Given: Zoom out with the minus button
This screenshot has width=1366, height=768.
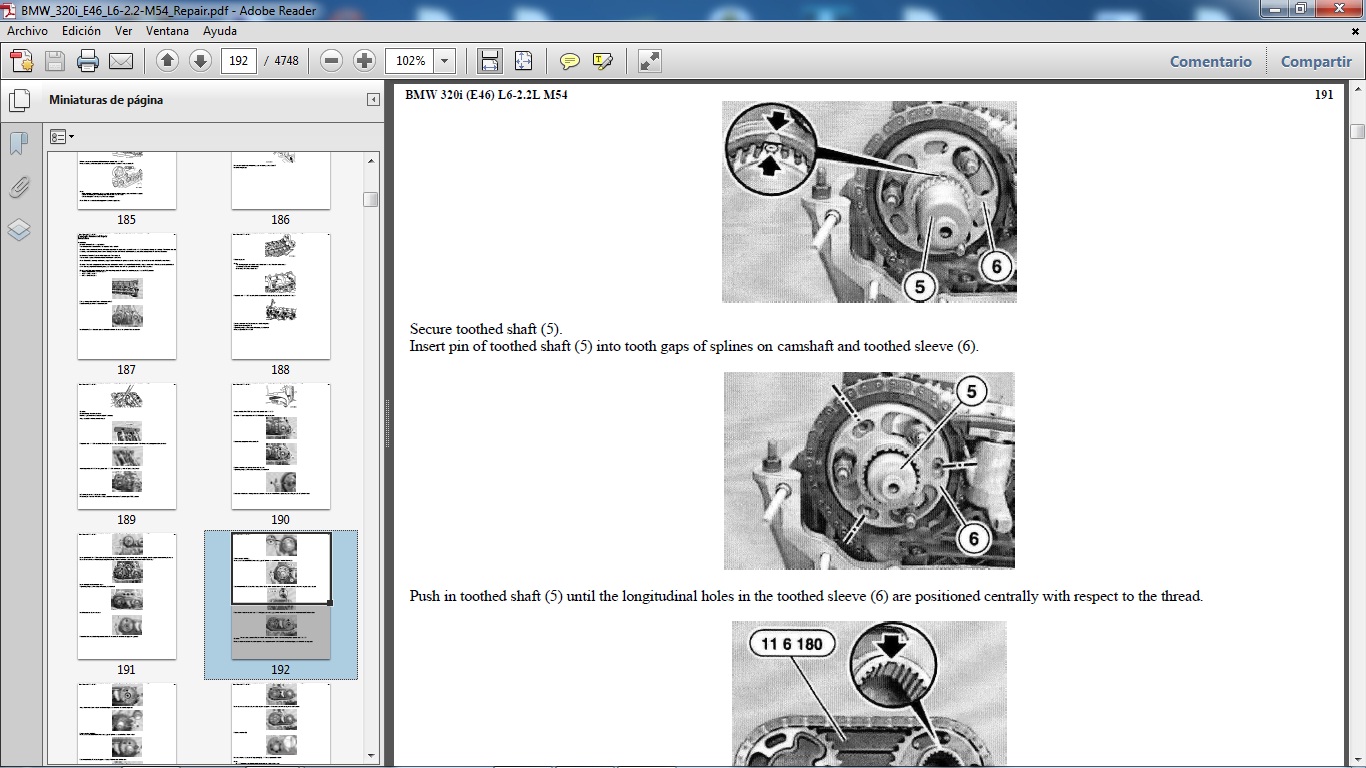Looking at the screenshot, I should (x=332, y=61).
